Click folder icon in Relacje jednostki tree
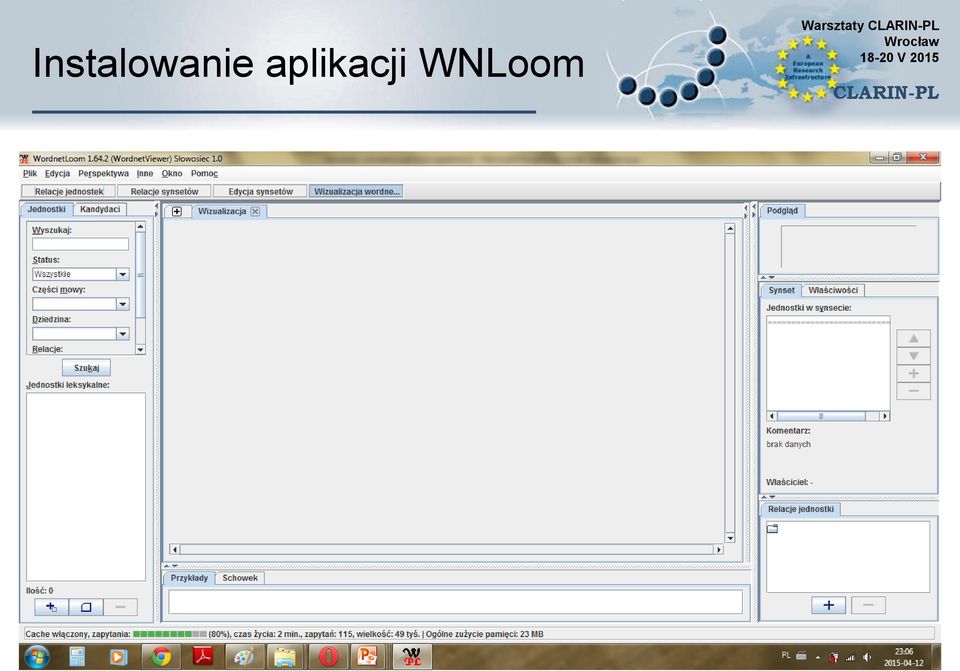This screenshot has height=671, width=960. tap(773, 528)
